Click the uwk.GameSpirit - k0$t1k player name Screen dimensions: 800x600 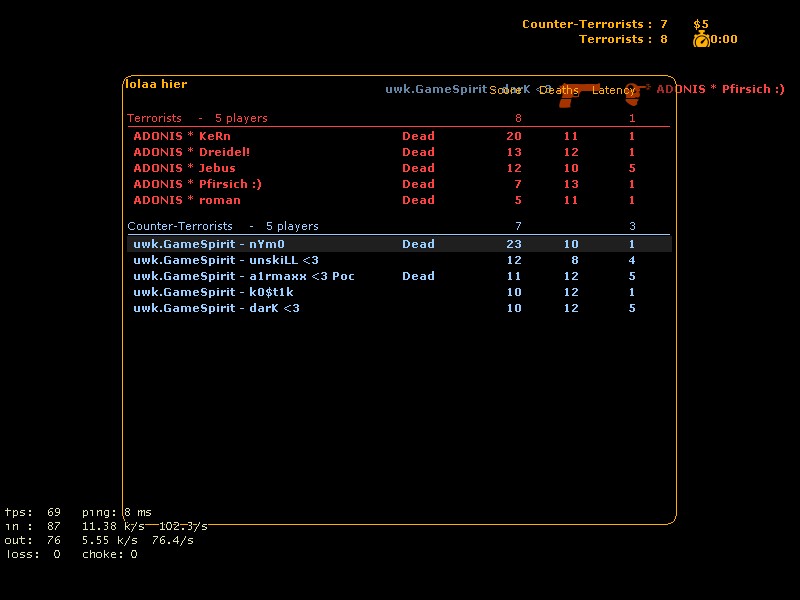pos(213,292)
